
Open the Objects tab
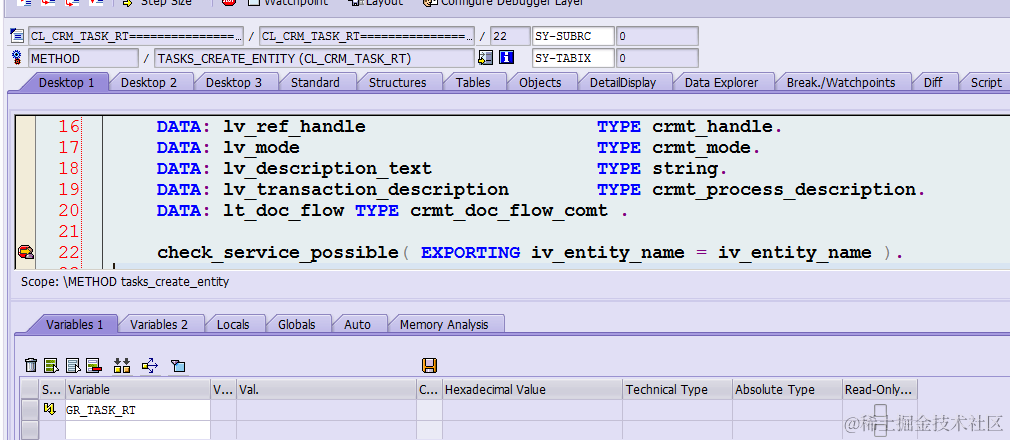coord(540,82)
